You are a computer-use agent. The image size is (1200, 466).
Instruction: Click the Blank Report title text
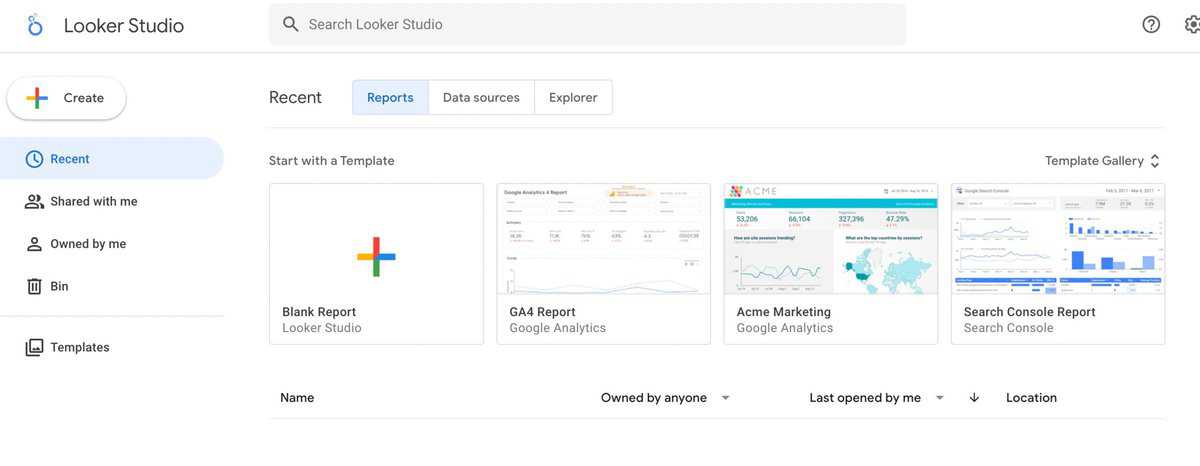319,312
